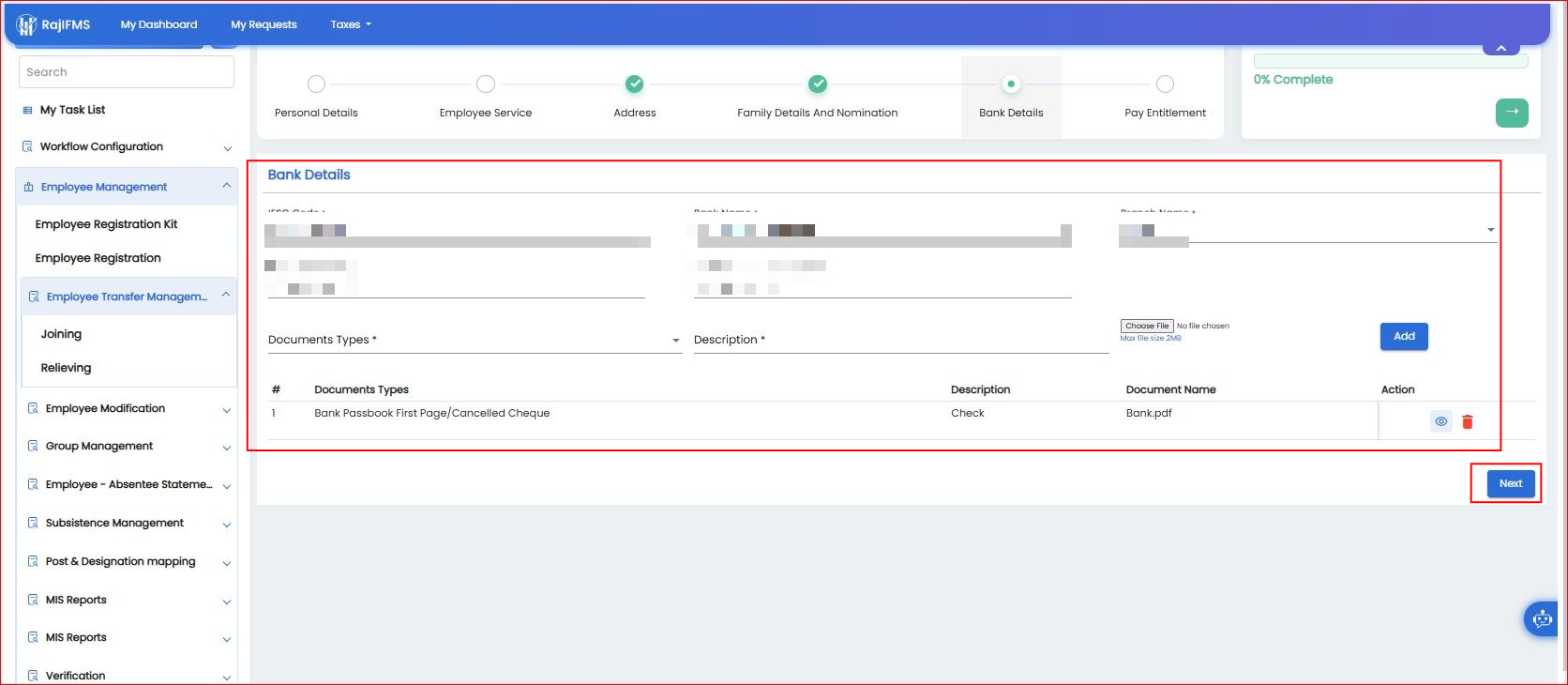
Task: Collapse the Employee Management section chevron
Action: [x=226, y=187]
